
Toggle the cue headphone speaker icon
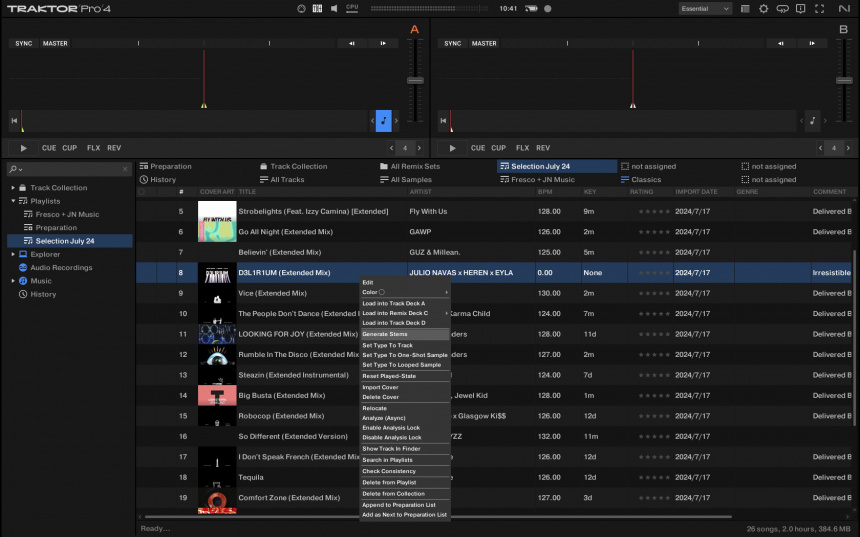tap(334, 9)
